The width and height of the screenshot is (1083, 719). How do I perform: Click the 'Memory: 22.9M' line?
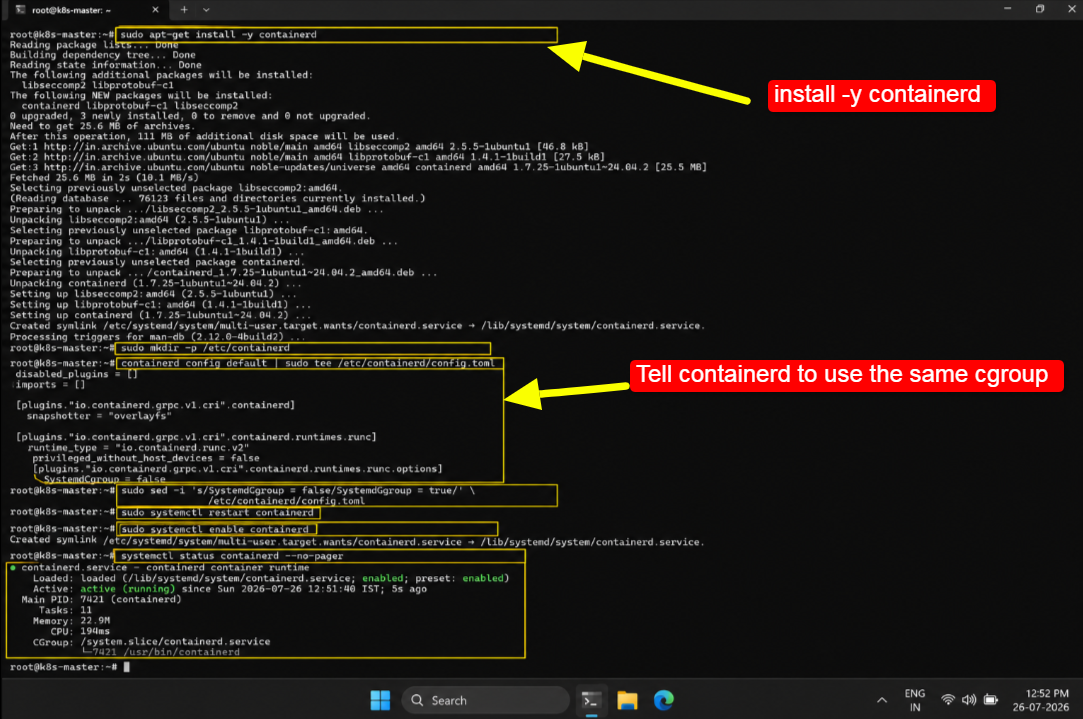[71, 621]
